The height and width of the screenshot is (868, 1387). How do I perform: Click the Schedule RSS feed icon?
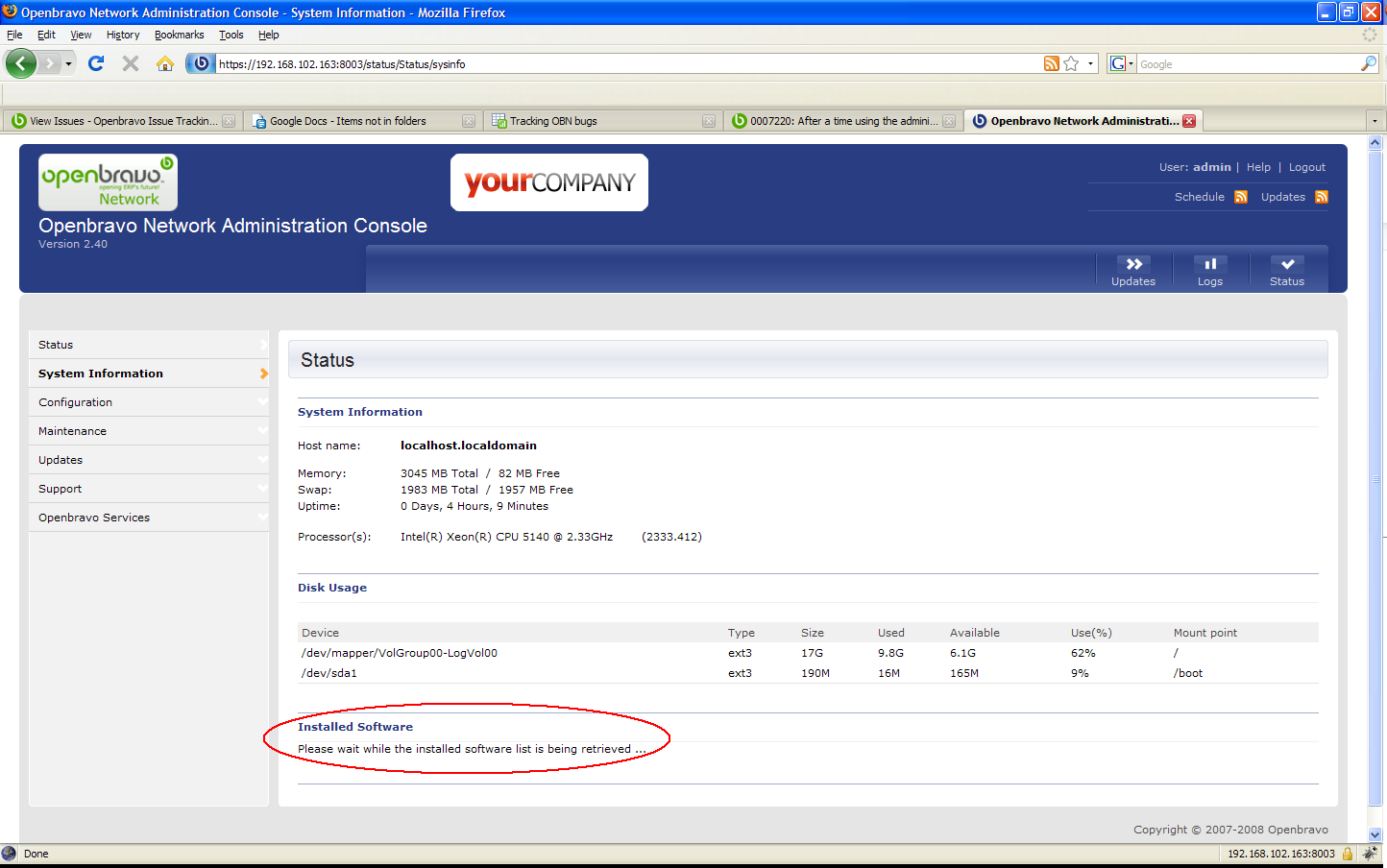[1241, 197]
